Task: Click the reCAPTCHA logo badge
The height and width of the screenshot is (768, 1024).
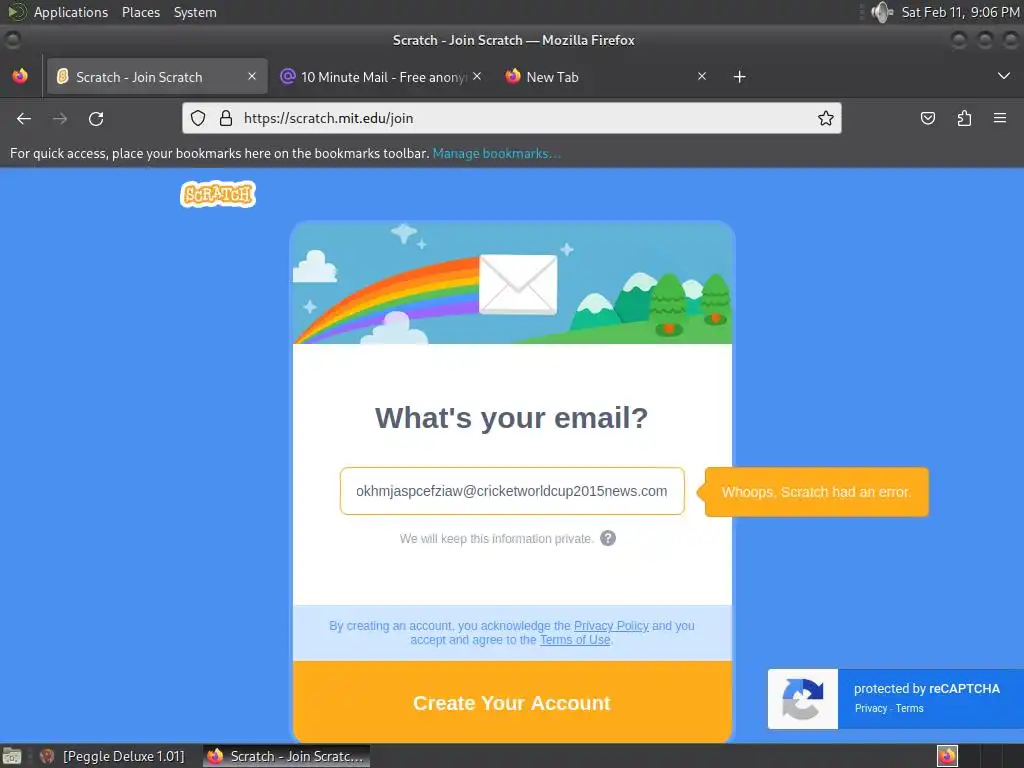Action: [803, 699]
